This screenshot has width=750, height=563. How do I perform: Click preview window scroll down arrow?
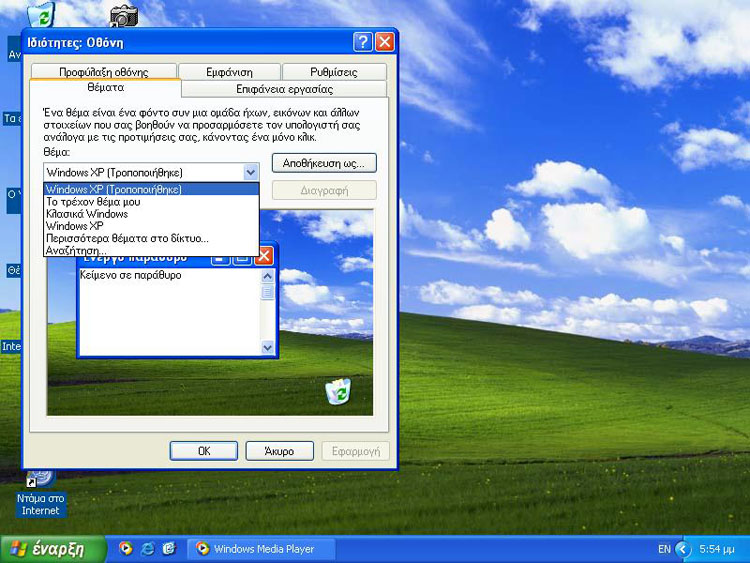pyautogui.click(x=267, y=348)
